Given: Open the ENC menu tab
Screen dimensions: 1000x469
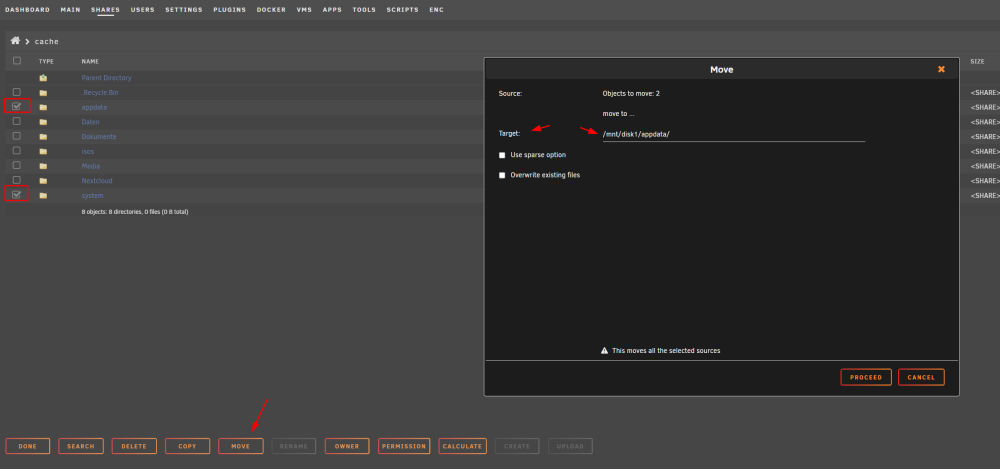Looking at the screenshot, I should 436,10.
